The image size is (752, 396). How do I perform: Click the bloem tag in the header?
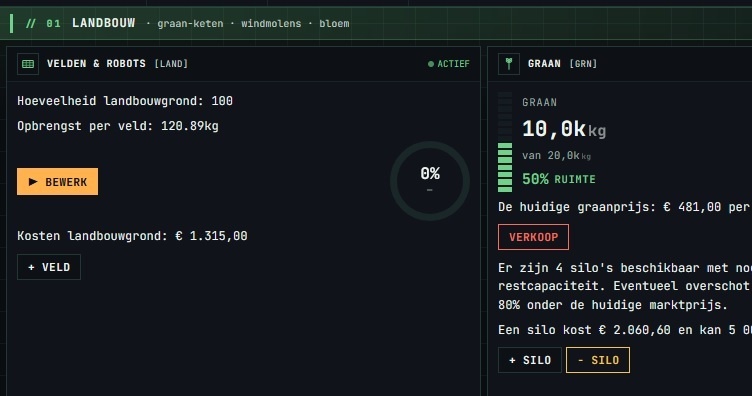click(334, 23)
